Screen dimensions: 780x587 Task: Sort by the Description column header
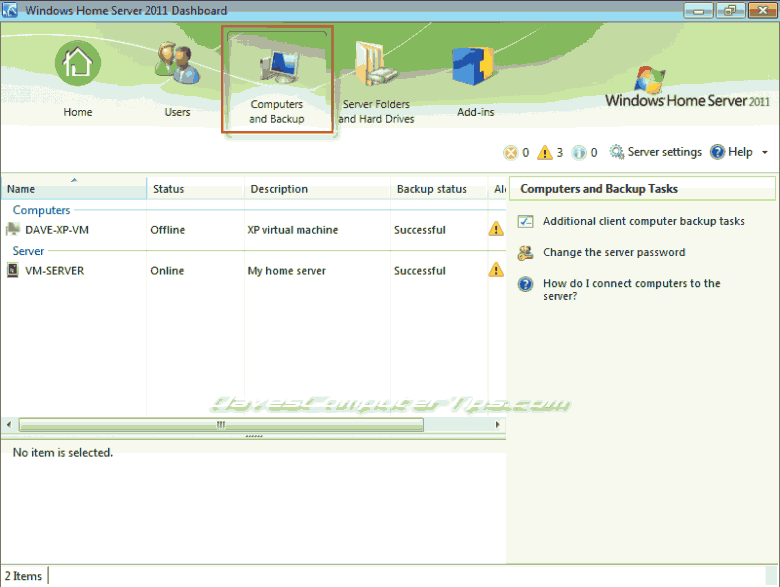coord(317,188)
